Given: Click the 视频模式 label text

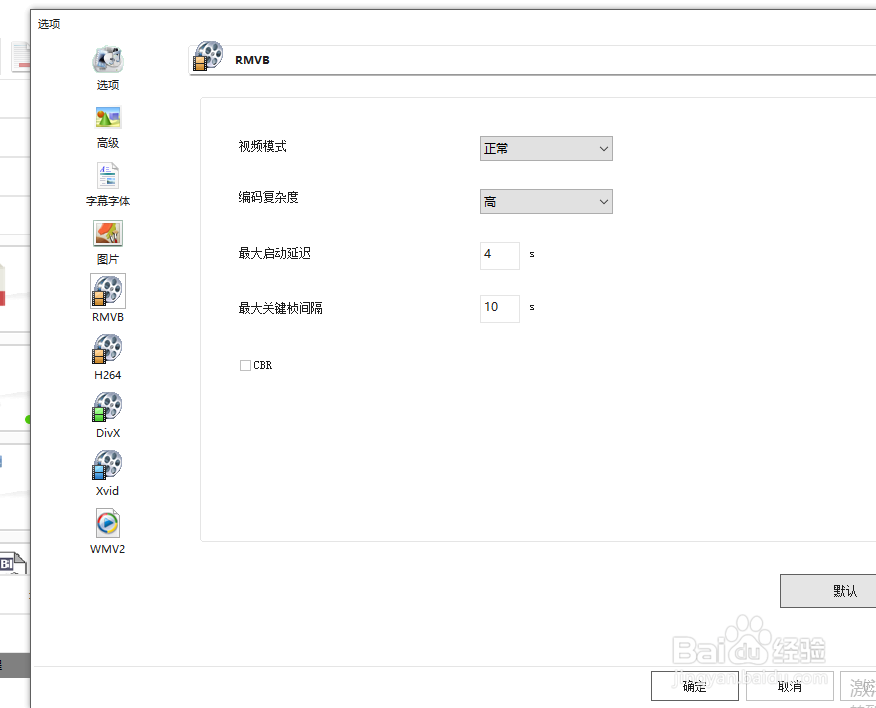Looking at the screenshot, I should [263, 146].
